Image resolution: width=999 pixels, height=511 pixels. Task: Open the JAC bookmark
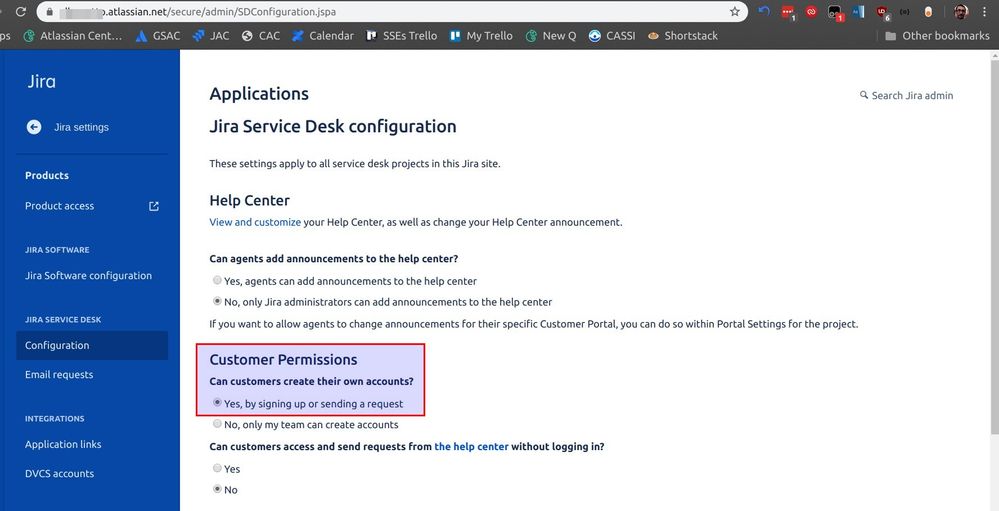211,36
